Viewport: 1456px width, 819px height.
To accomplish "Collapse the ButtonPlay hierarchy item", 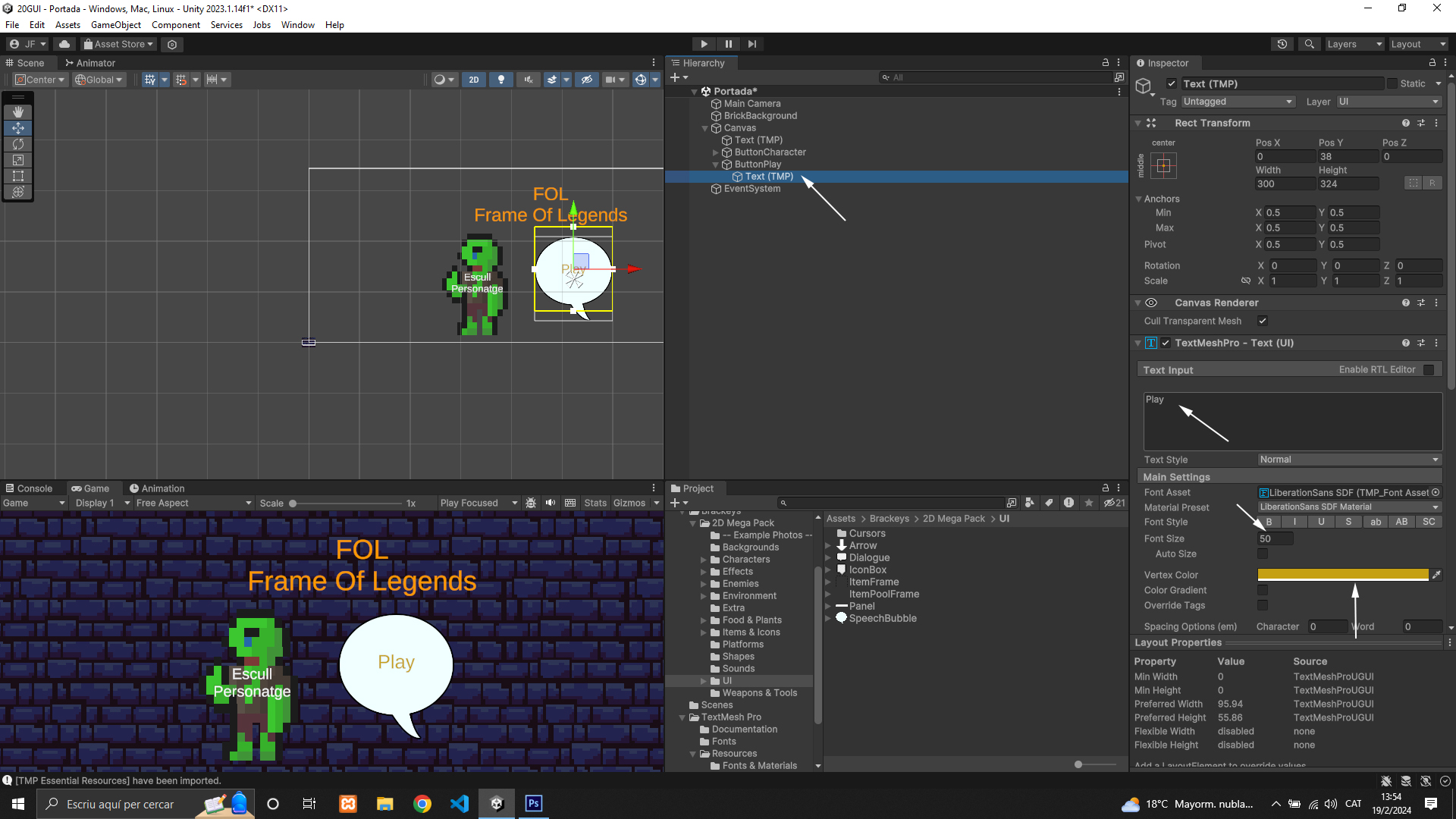I will click(715, 165).
